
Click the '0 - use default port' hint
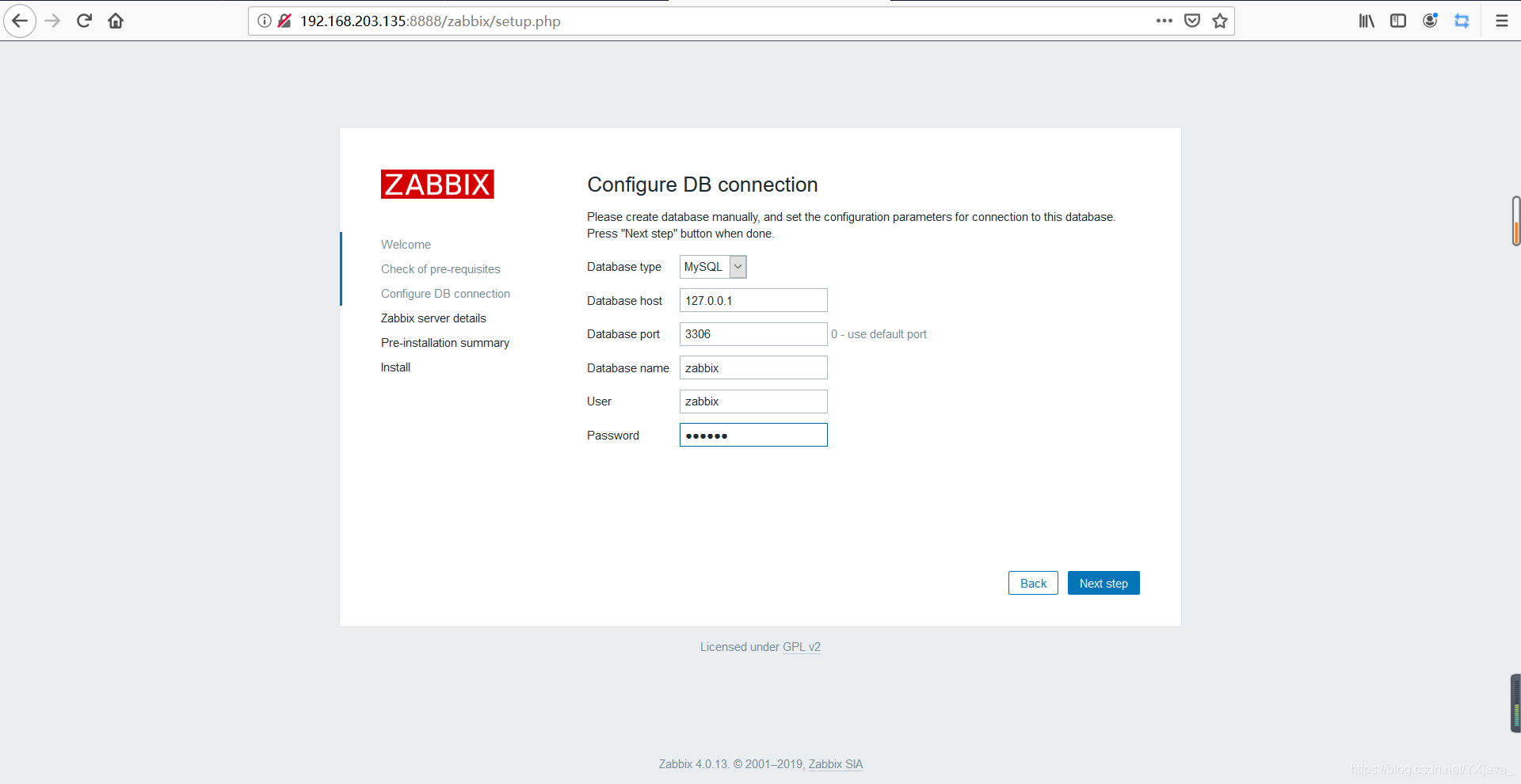879,334
